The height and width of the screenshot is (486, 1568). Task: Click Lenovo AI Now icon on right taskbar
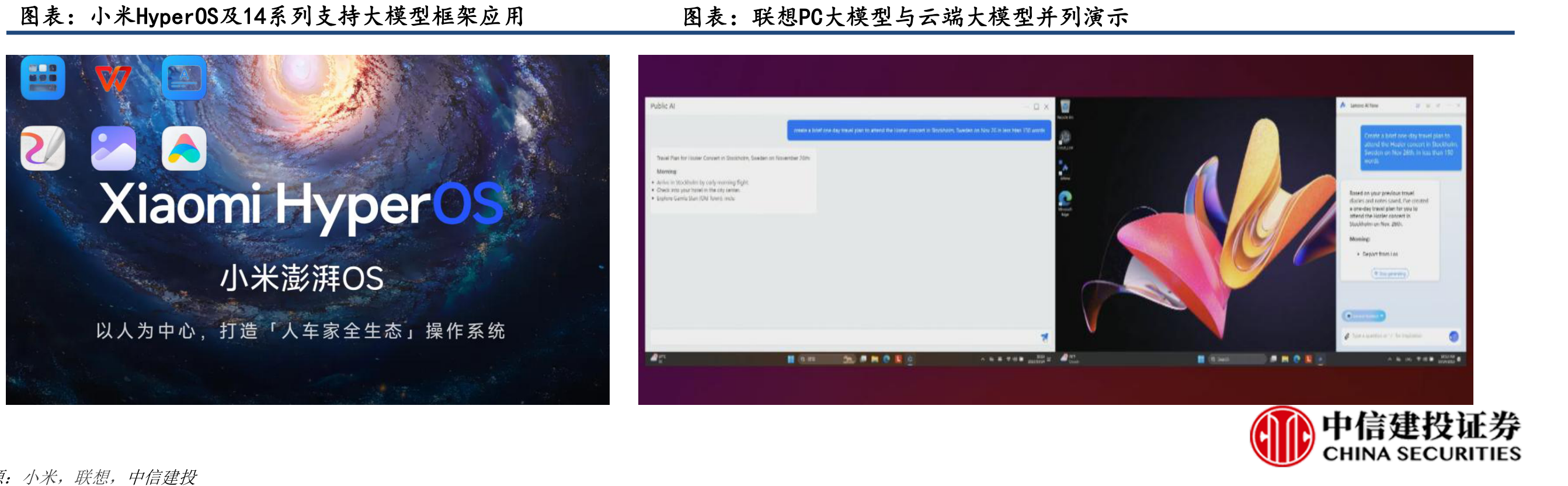(x=1320, y=359)
